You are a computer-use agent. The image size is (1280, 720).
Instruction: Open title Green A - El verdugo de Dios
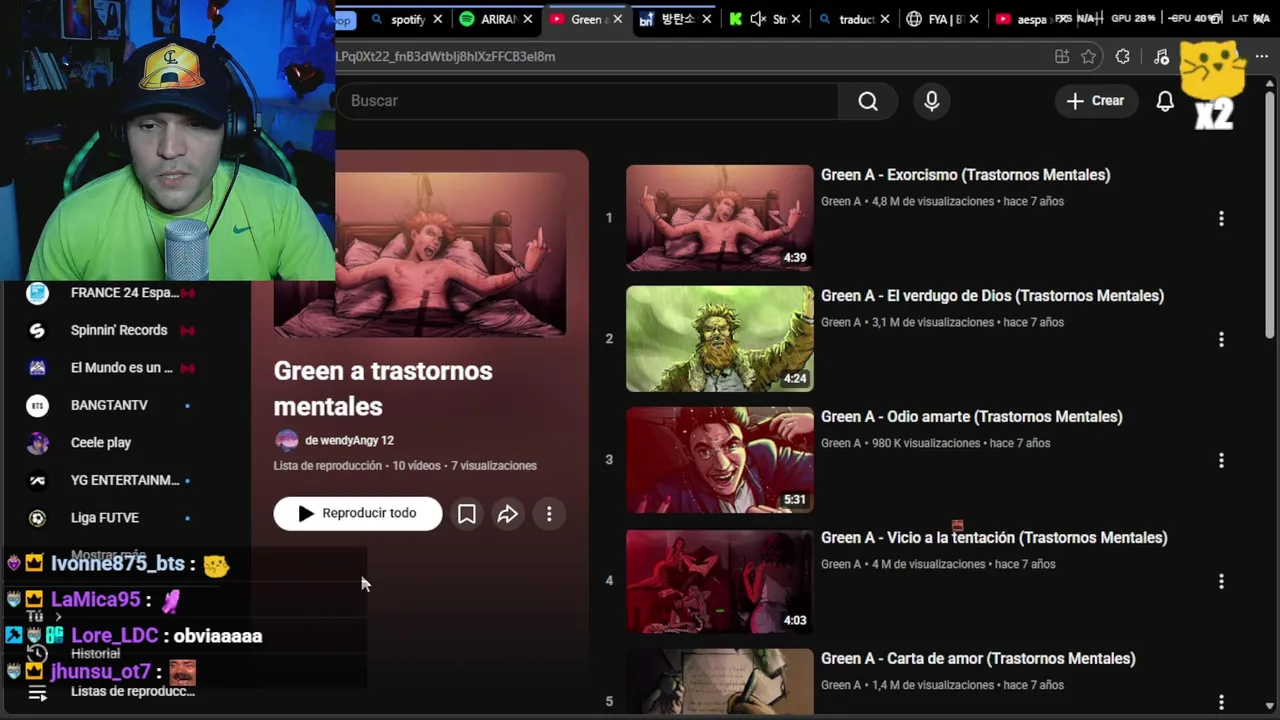992,296
